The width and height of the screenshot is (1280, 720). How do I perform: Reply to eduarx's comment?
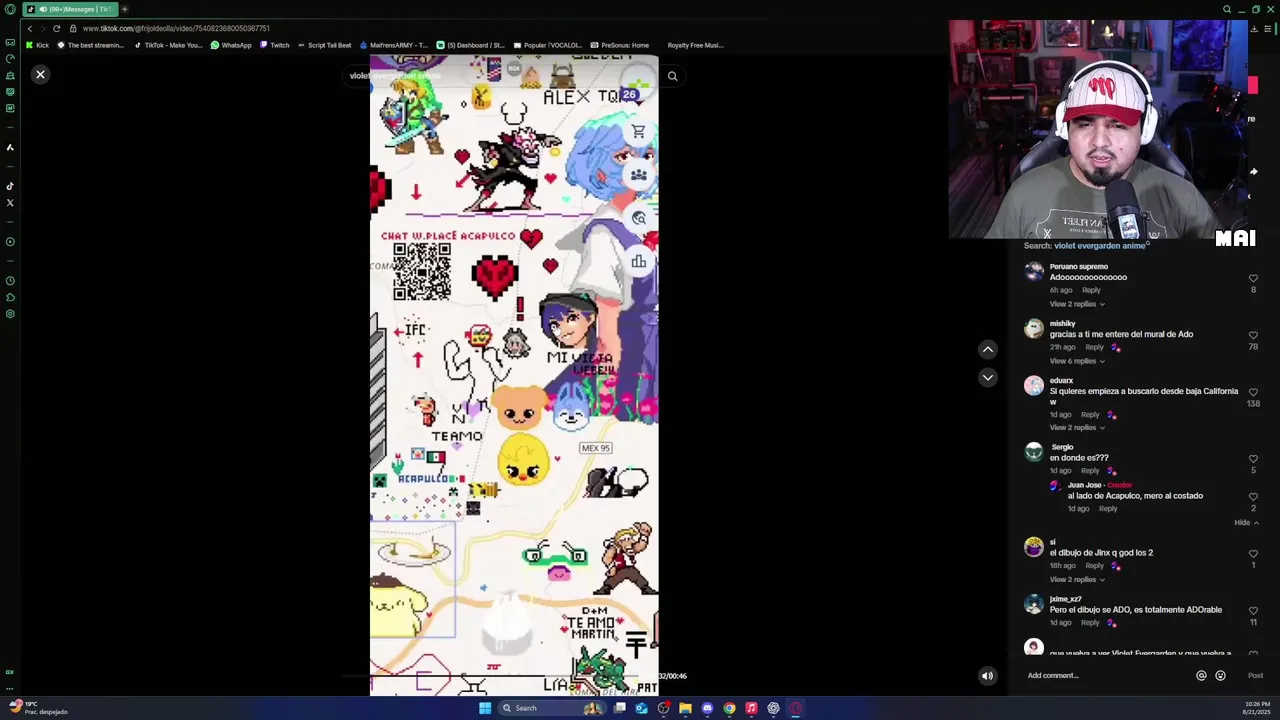click(1090, 414)
